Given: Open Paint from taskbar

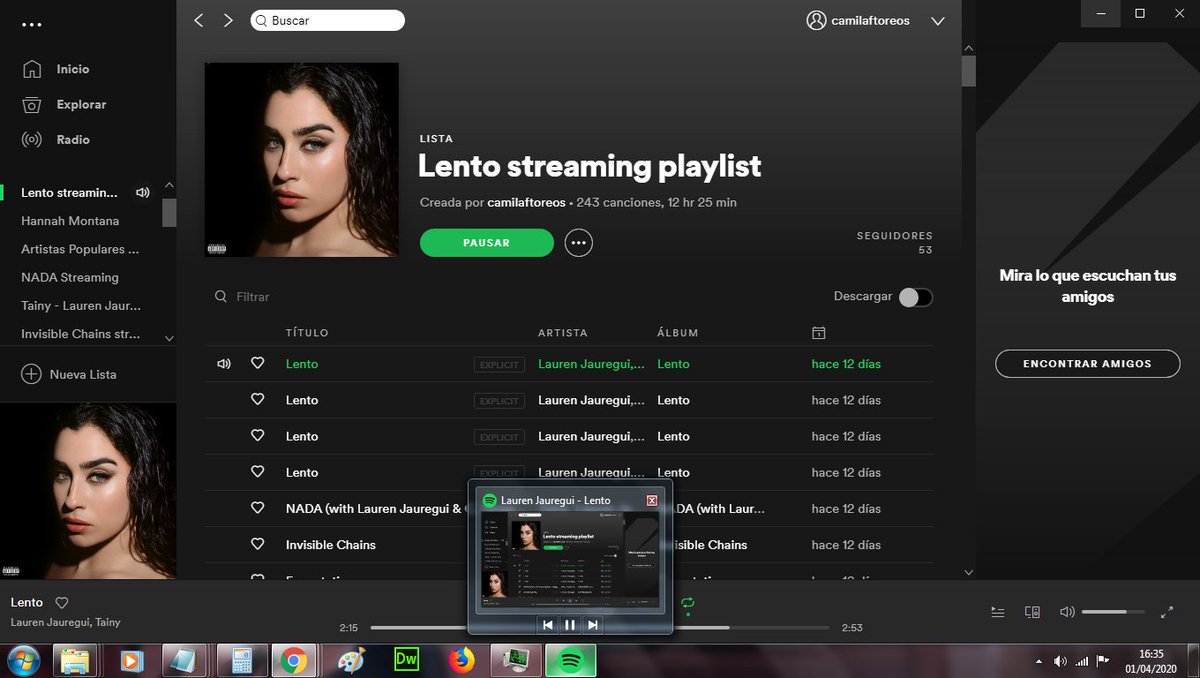Looking at the screenshot, I should click(351, 660).
